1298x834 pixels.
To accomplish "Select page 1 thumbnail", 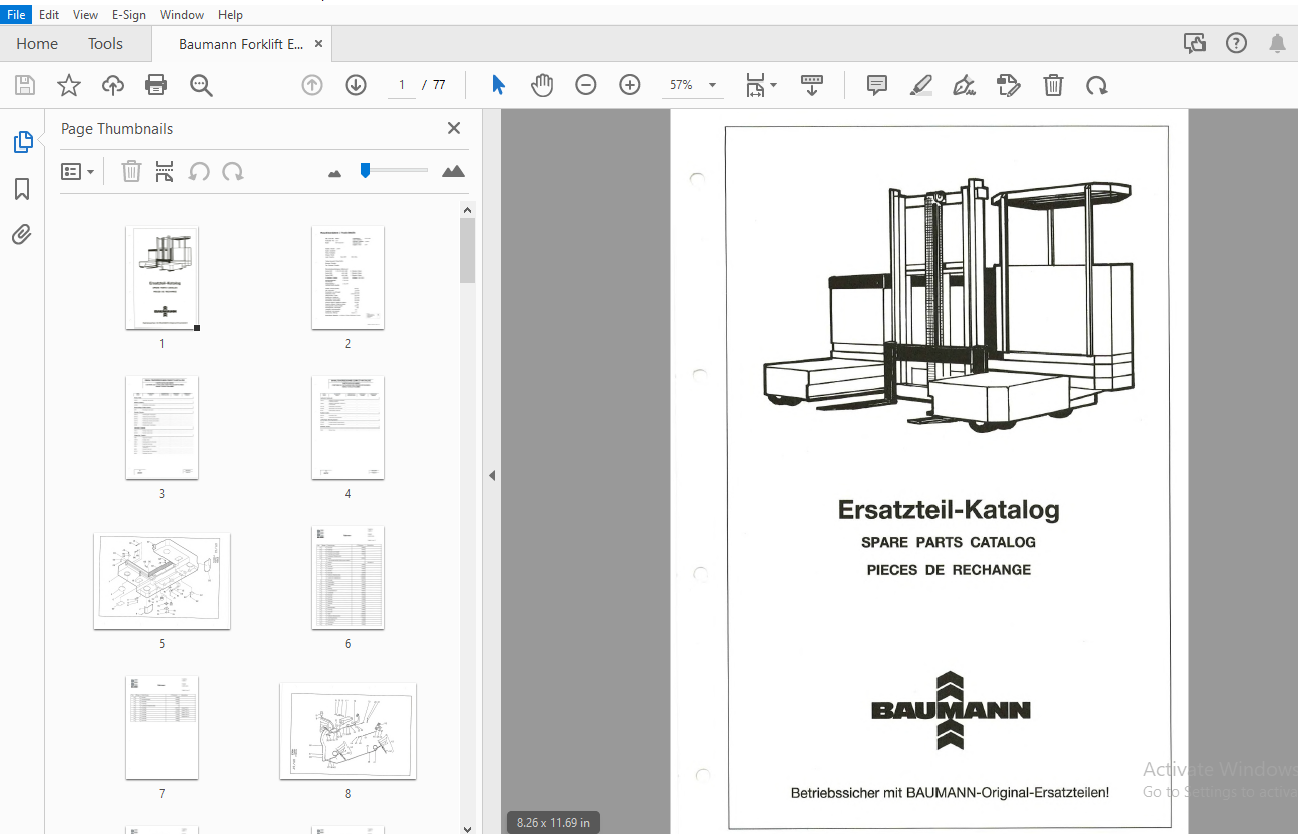I will [162, 278].
